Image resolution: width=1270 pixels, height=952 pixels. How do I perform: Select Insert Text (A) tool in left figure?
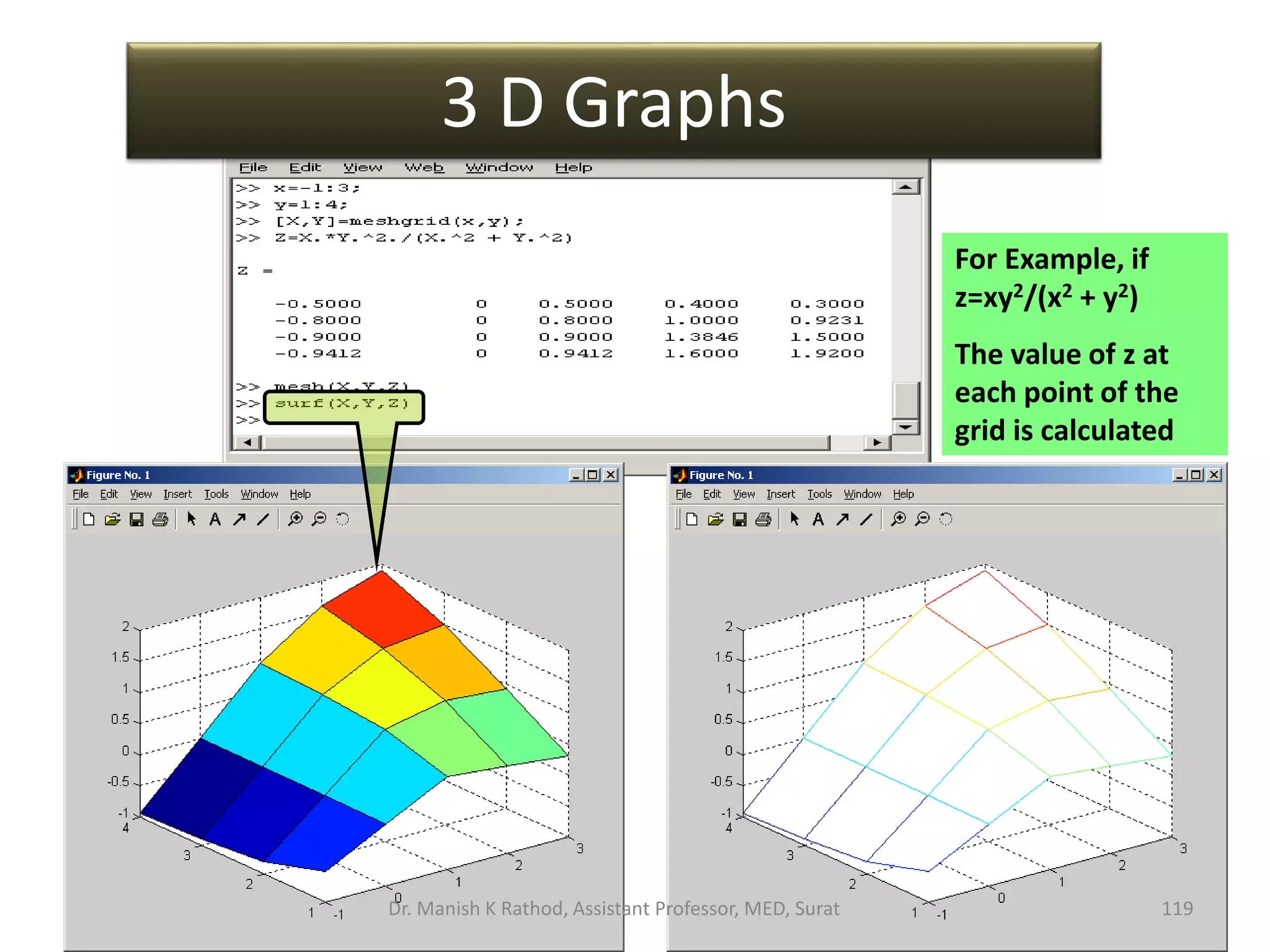215,519
